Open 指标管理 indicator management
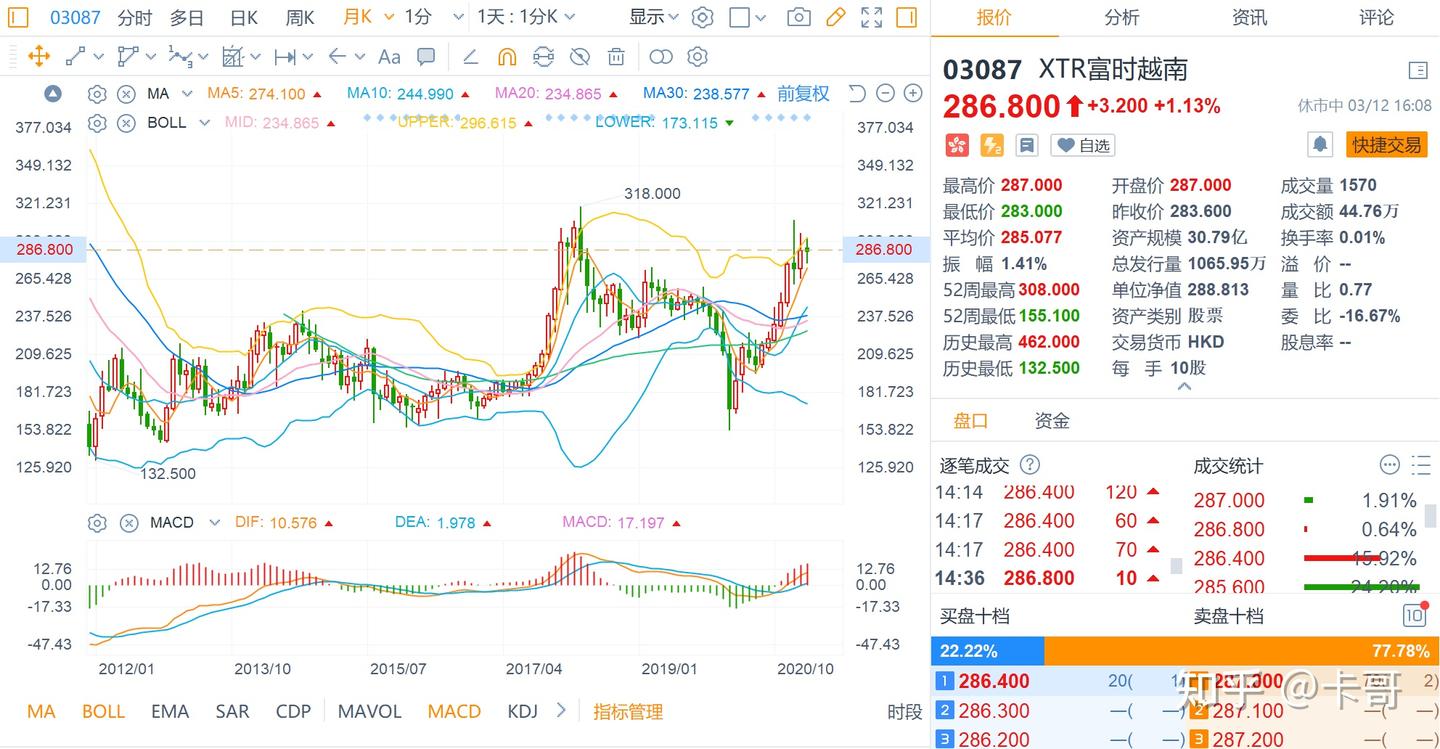1440x749 pixels. point(628,712)
